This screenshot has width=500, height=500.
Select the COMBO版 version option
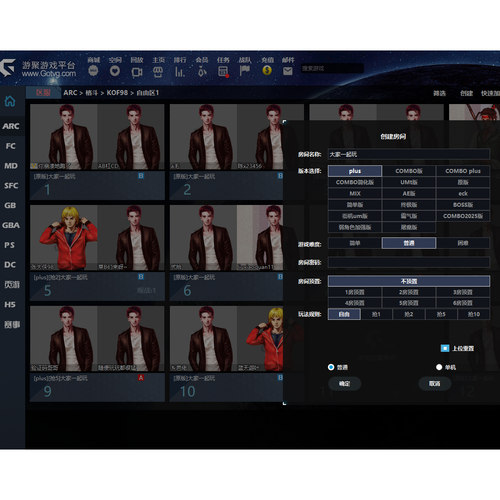[x=409, y=171]
